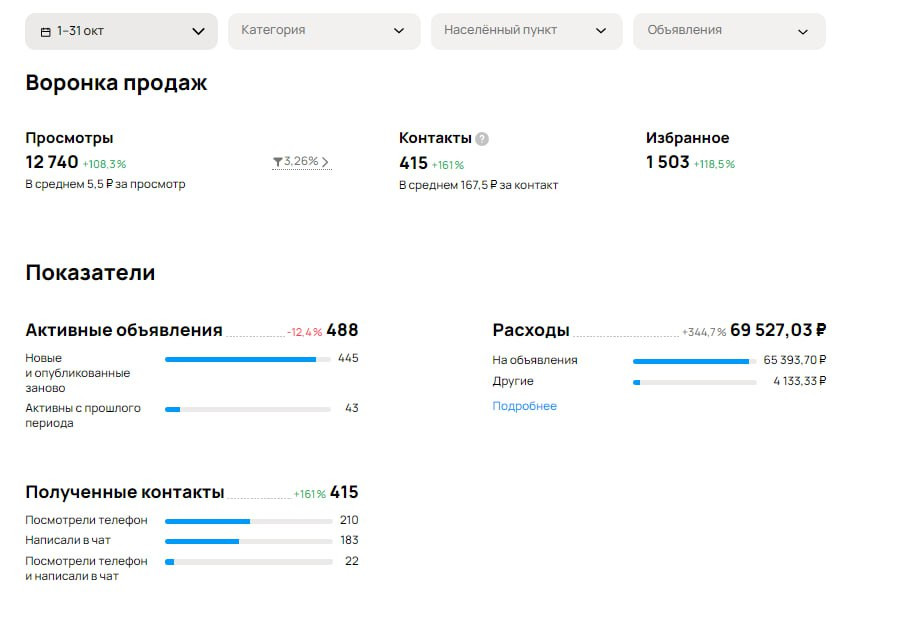Click the calendar icon in date filter
Screen dimensions: 909x617
(46, 32)
